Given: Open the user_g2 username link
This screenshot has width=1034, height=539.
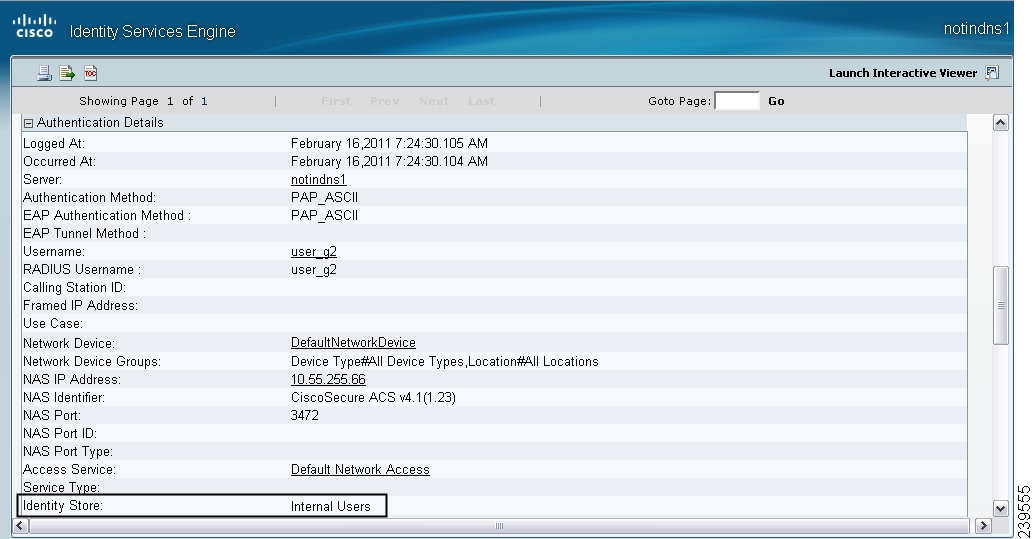Looking at the screenshot, I should tap(314, 251).
